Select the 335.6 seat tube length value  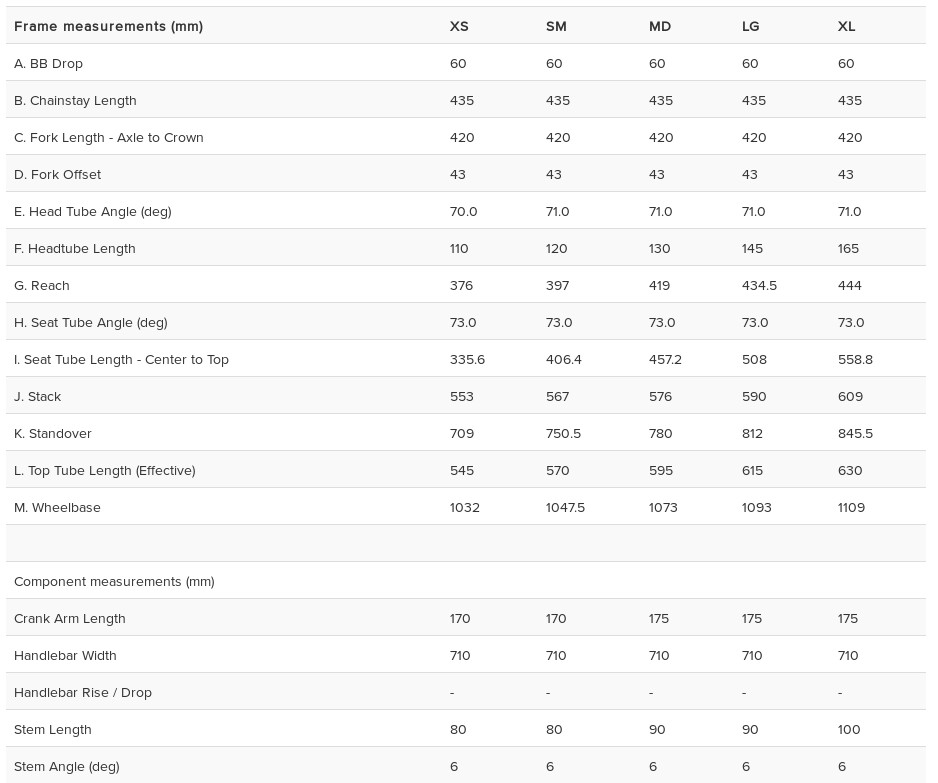click(467, 359)
